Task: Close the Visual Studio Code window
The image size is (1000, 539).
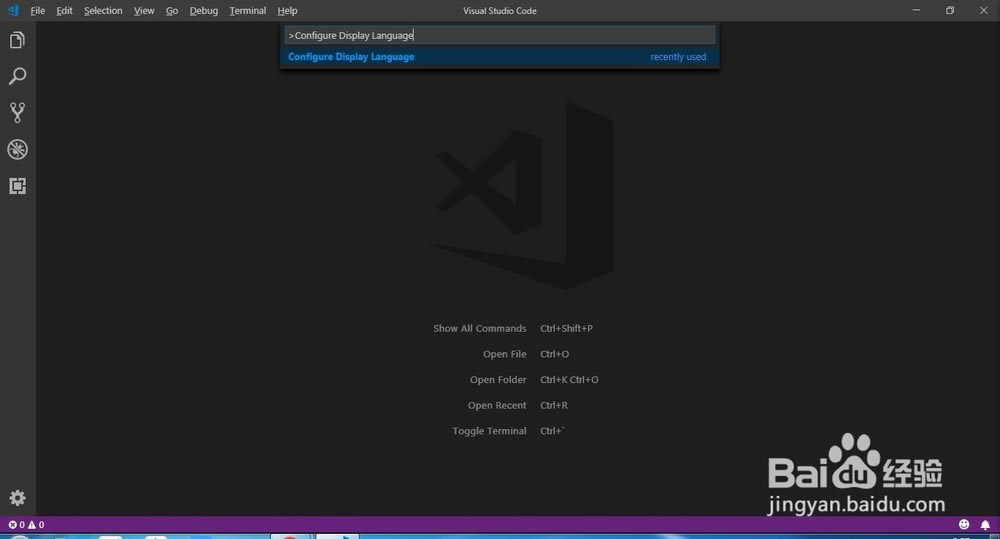Action: click(x=983, y=10)
